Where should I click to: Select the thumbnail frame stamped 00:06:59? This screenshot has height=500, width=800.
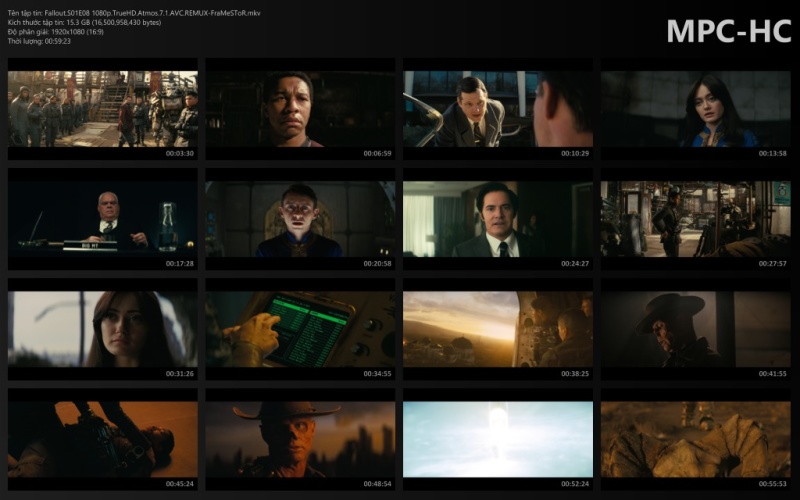300,109
